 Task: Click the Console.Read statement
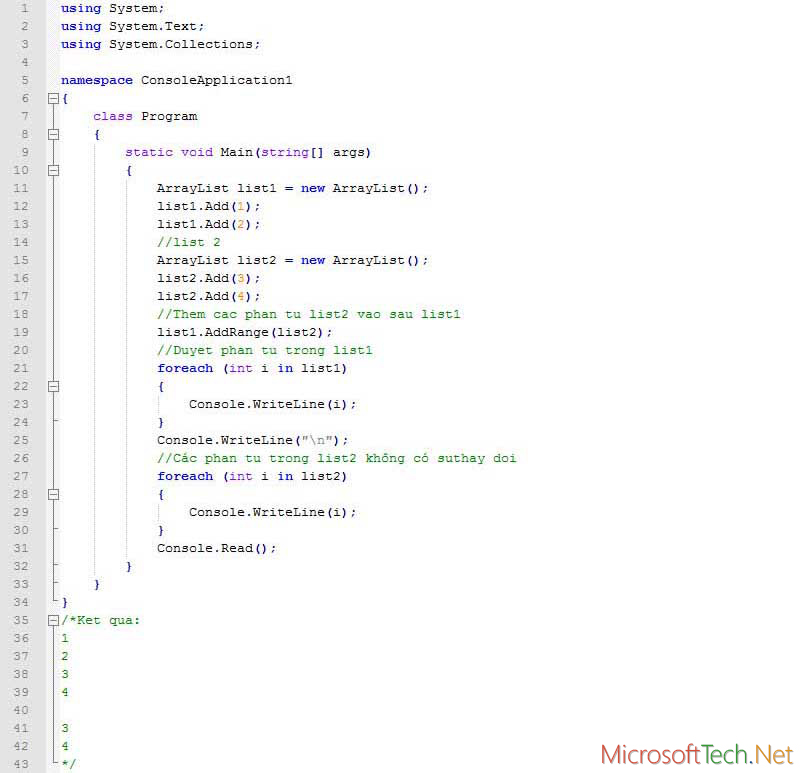pyautogui.click(x=215, y=548)
